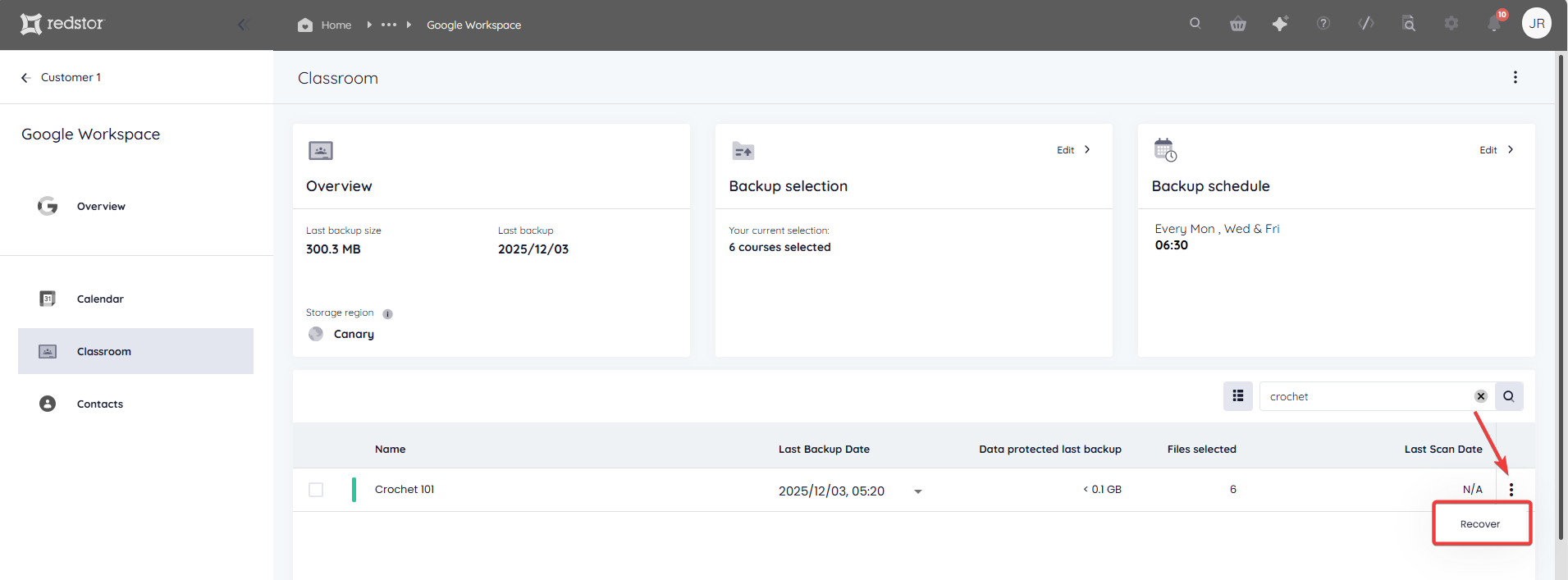
Task: Collapse the sidebar with the double-chevron icon
Action: [243, 25]
